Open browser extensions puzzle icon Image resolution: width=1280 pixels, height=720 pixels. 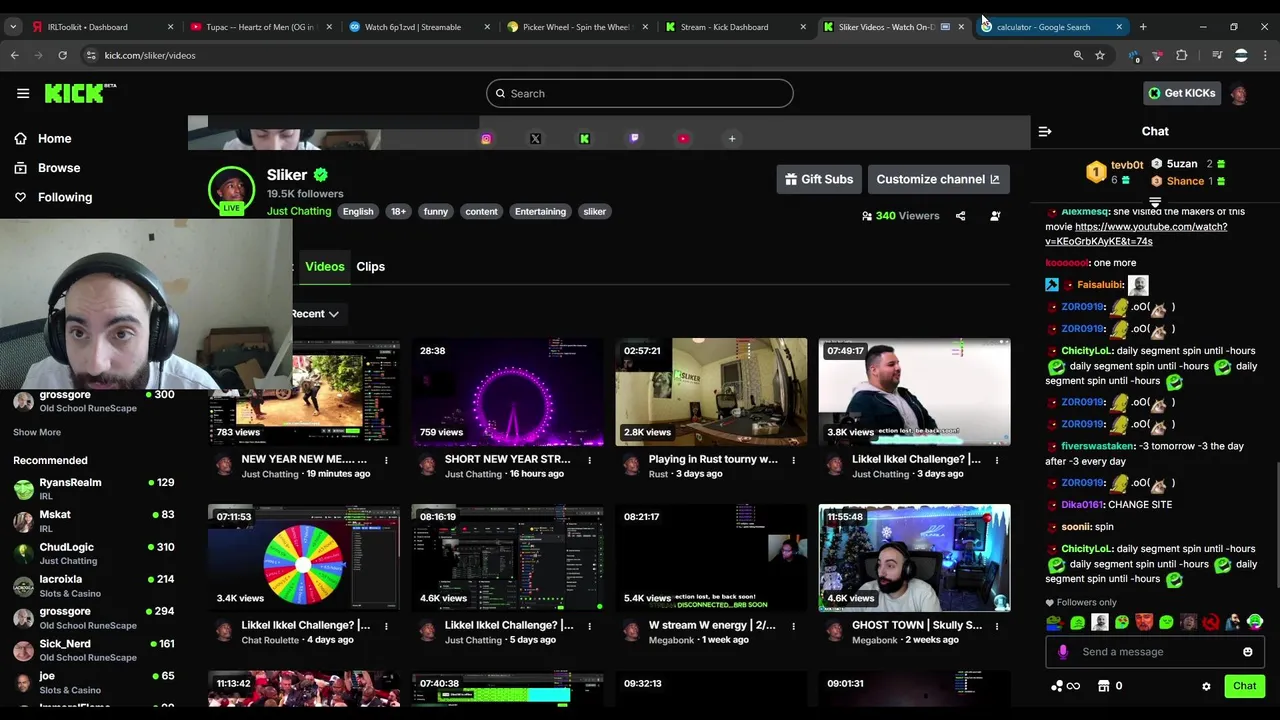click(x=1182, y=55)
